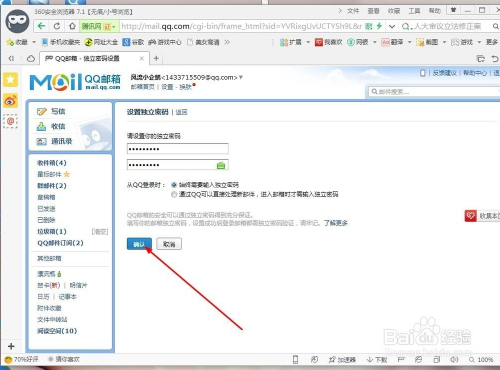
Task: Click the tab-list back arrow icon
Action: [11, 59]
